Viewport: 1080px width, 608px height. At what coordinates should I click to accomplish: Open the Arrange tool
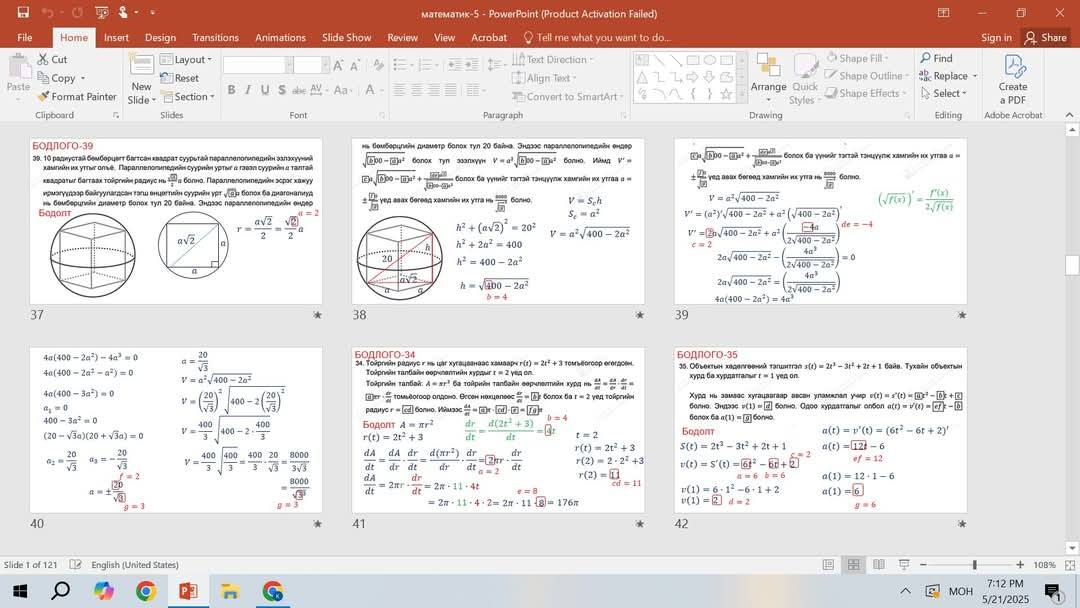pos(768,78)
